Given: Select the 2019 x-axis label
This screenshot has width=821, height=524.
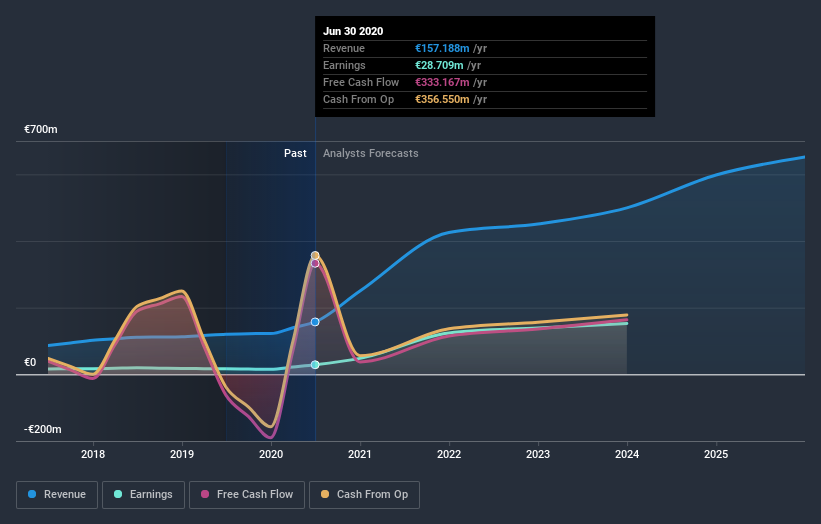Looking at the screenshot, I should tap(182, 454).
